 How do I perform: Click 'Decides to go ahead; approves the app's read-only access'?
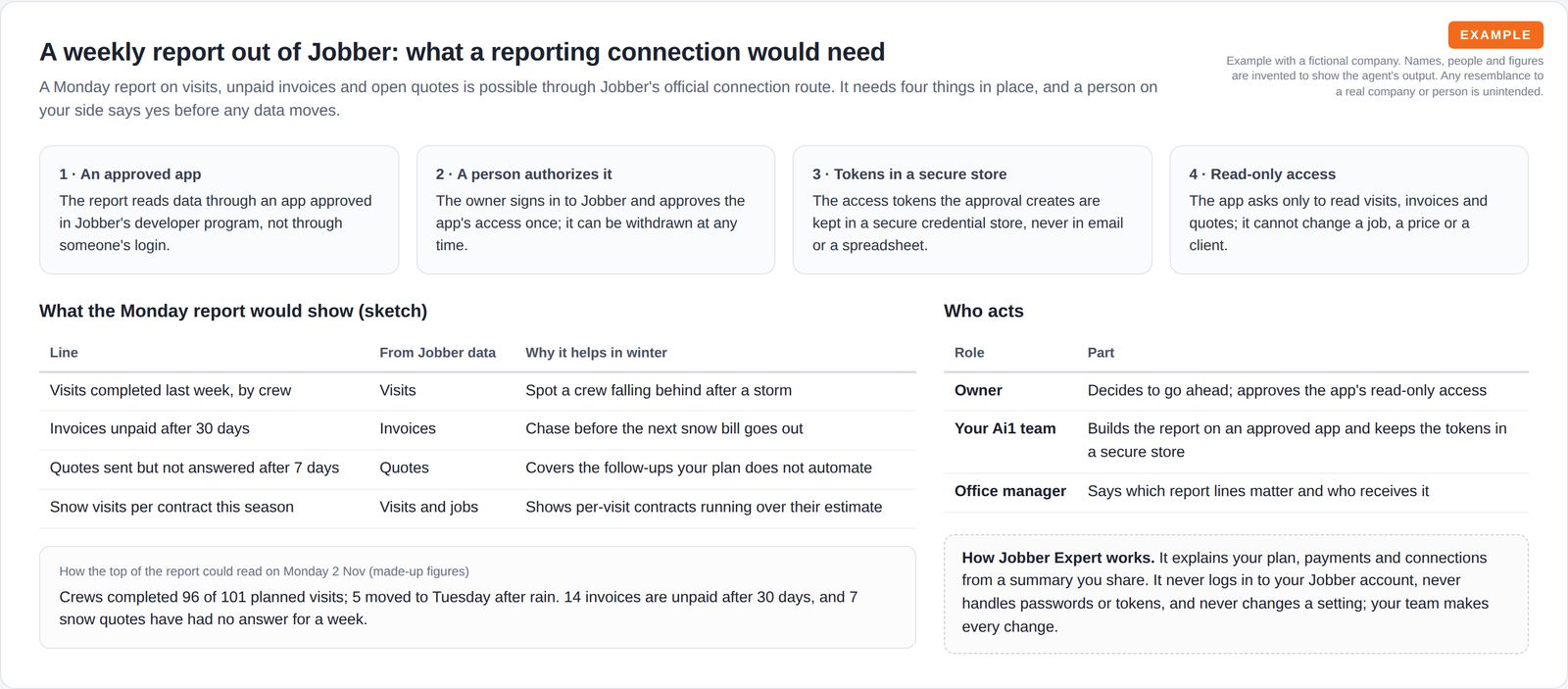tap(1287, 390)
